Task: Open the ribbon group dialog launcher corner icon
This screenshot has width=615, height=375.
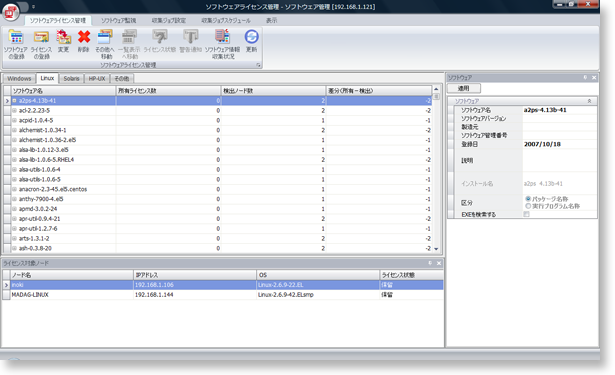Action: [258, 65]
